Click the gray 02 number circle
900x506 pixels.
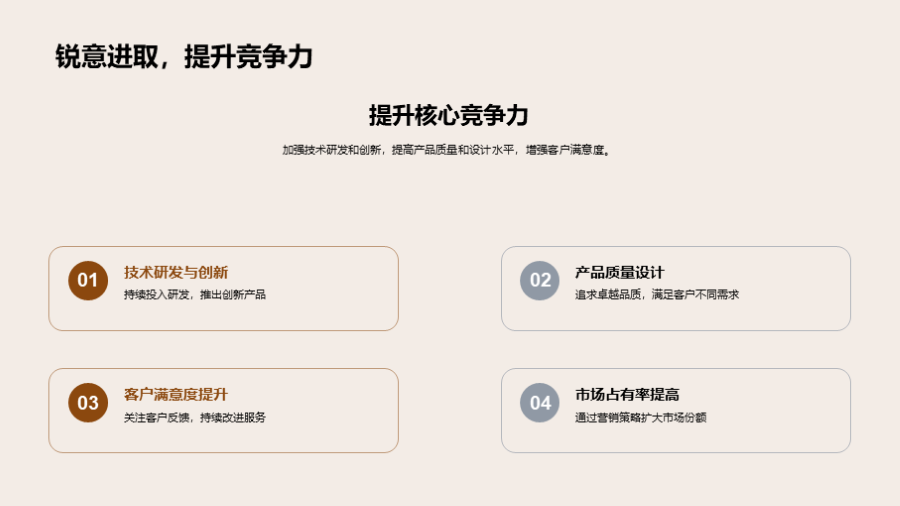click(x=540, y=280)
